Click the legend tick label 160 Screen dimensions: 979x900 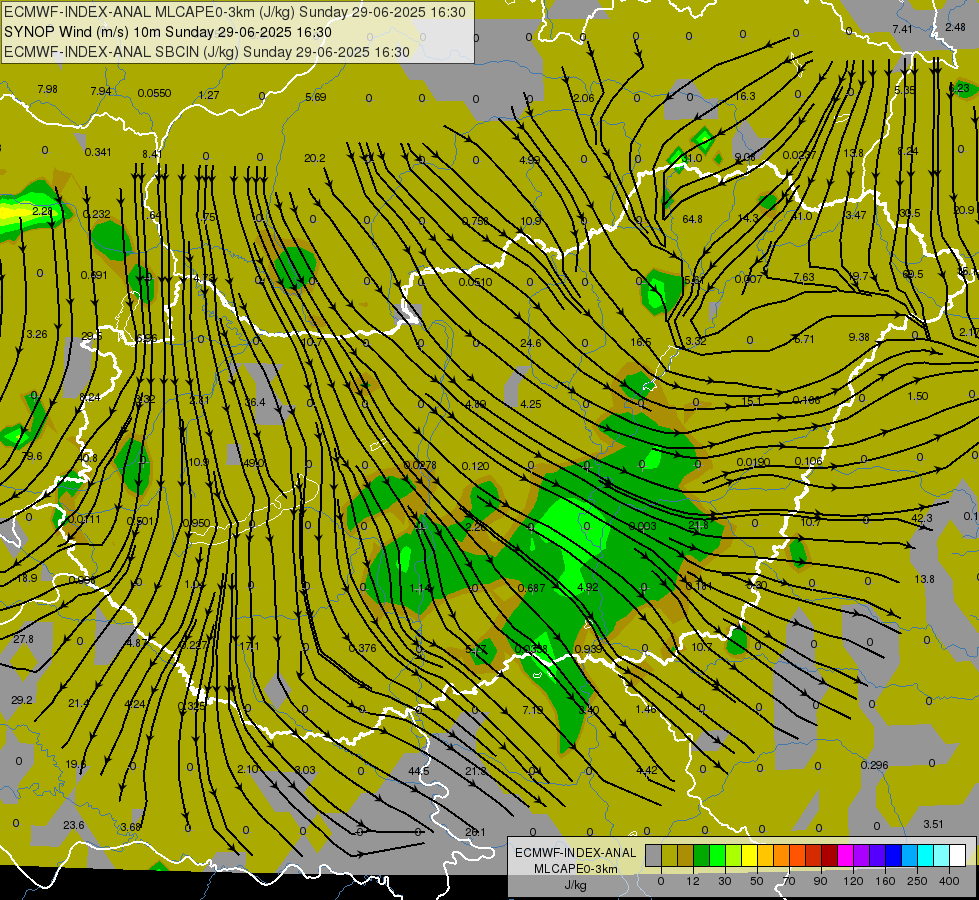tap(885, 881)
